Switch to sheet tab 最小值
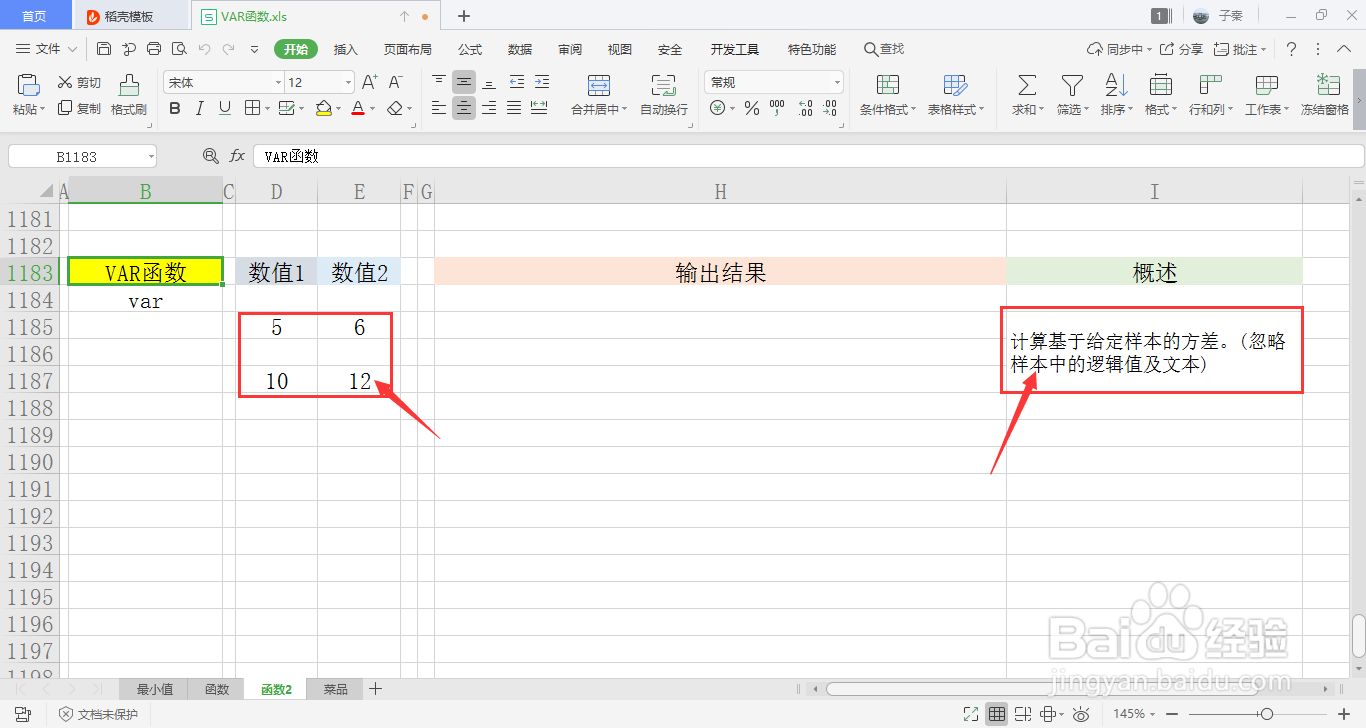Viewport: 1366px width, 728px height. (154, 689)
